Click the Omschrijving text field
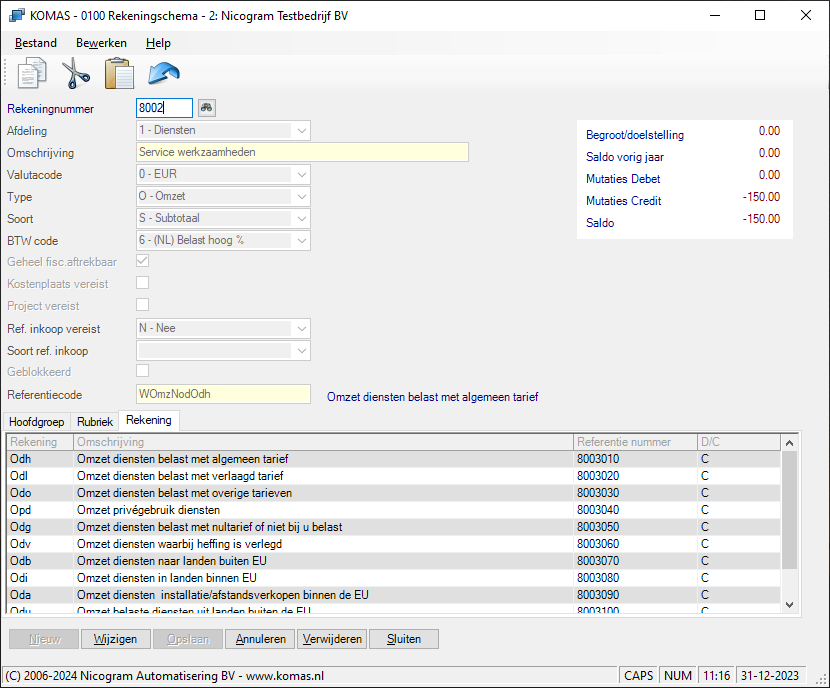Screen dimensions: 830x688 point(302,152)
